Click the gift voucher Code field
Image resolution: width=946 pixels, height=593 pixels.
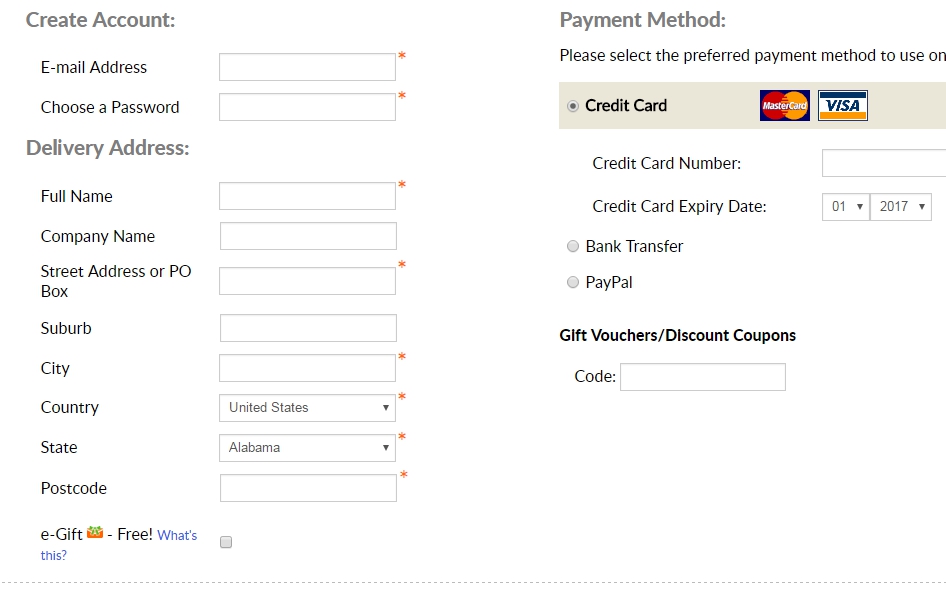(x=702, y=377)
